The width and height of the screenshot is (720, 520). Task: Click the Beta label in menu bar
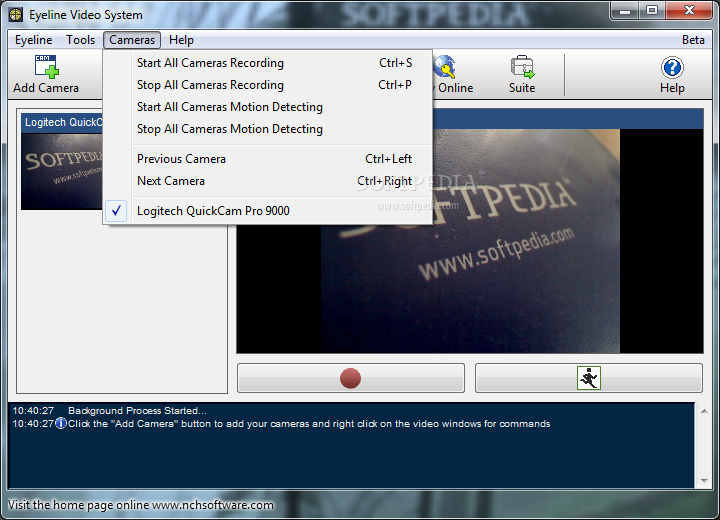coord(693,40)
